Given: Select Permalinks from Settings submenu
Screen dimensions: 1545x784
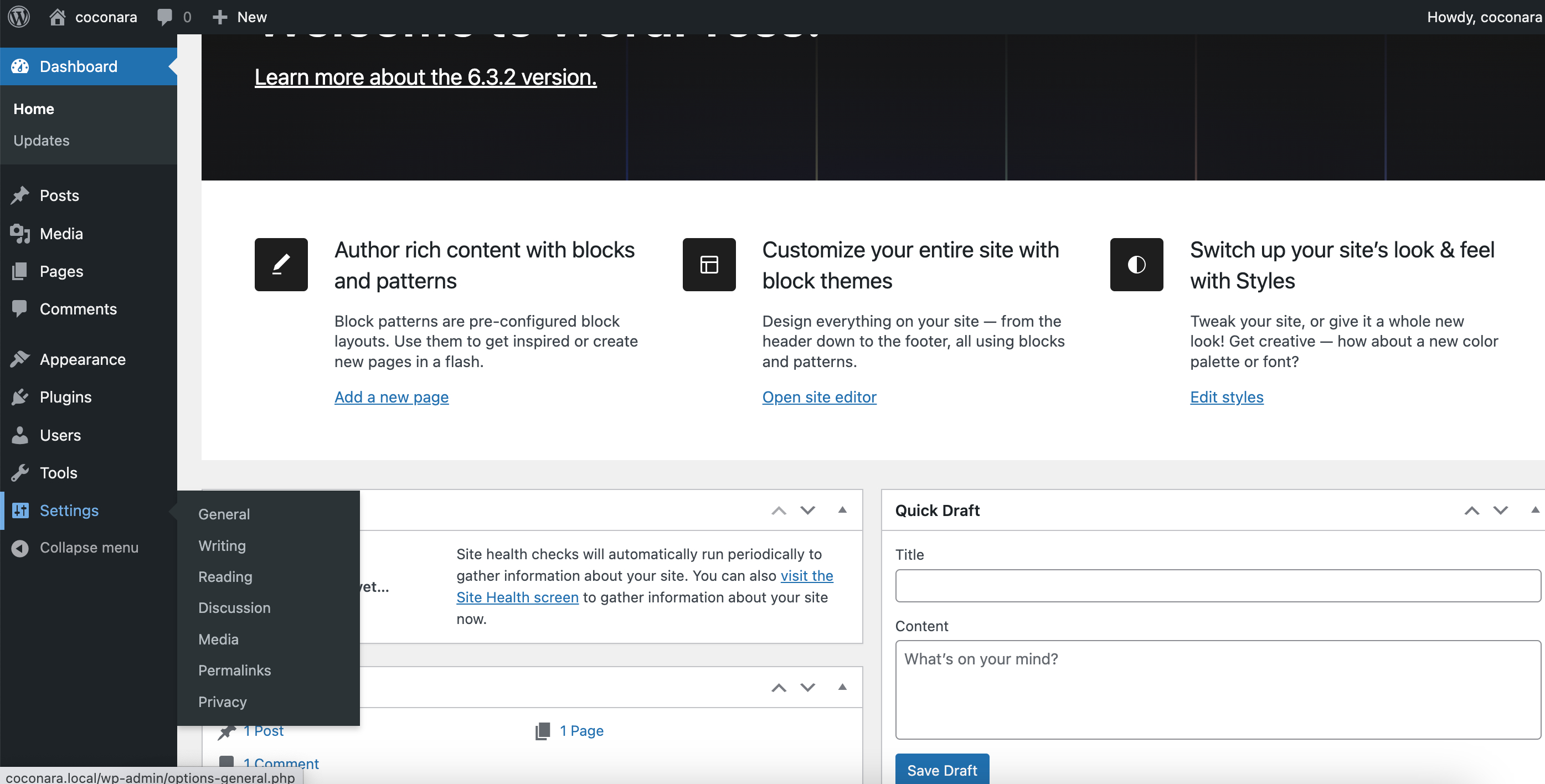Looking at the screenshot, I should tap(234, 670).
